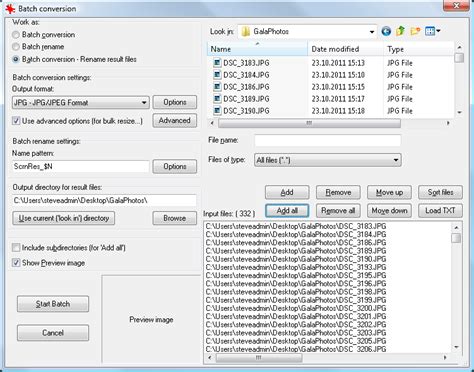Select the DSC_3186.JPG file icon in the browser list
This screenshot has width=474, height=372.
point(217,87)
